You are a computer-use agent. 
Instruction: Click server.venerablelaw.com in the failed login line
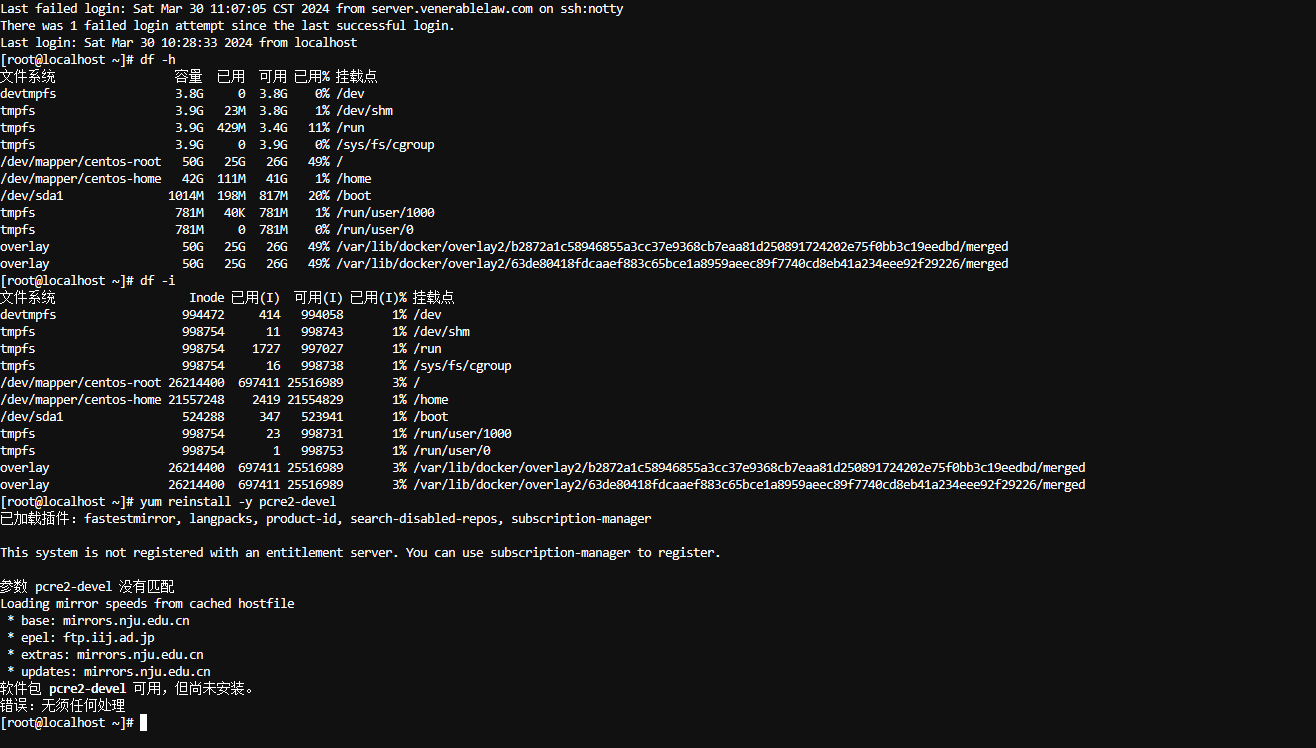click(x=452, y=8)
